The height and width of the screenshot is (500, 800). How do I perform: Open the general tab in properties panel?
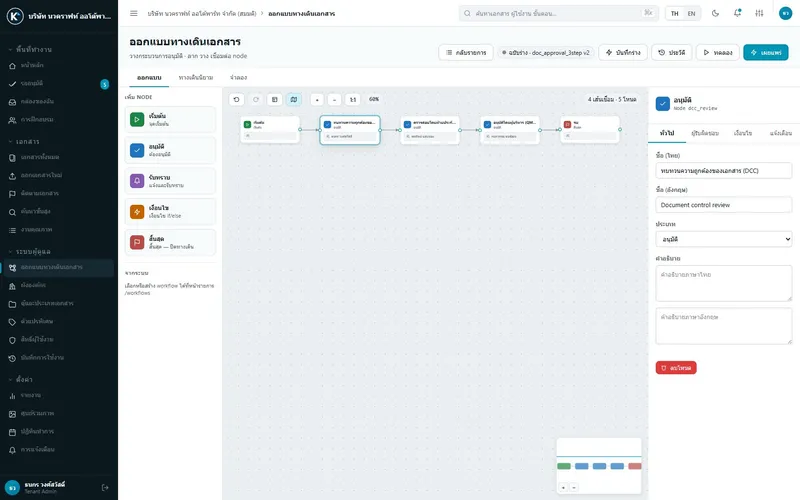667,133
